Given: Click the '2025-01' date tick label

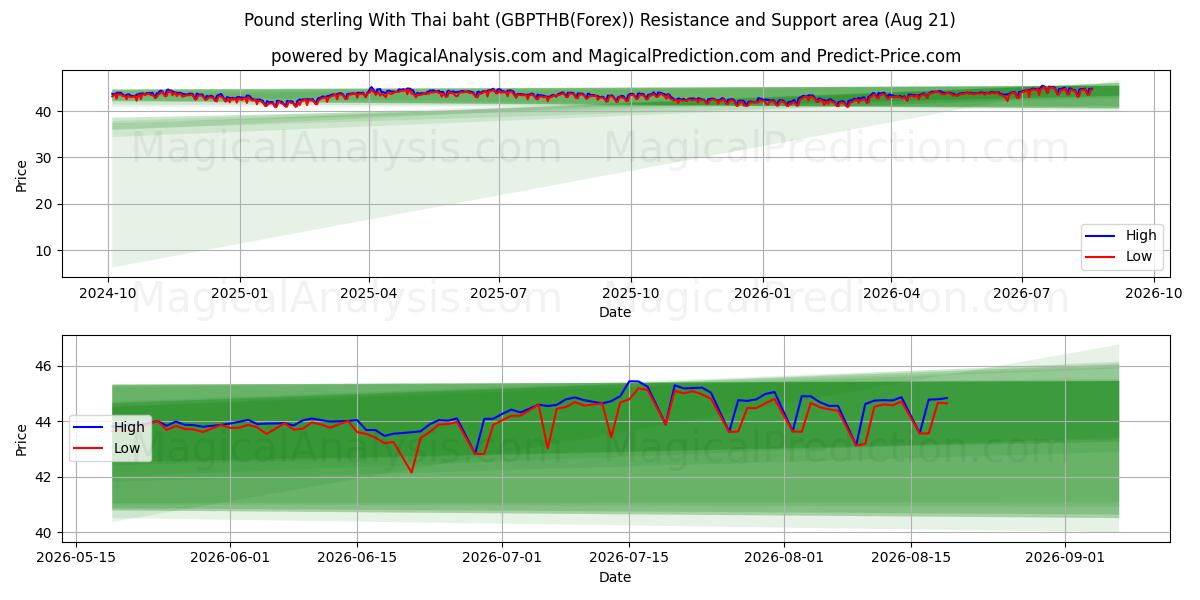Looking at the screenshot, I should pyautogui.click(x=240, y=293).
